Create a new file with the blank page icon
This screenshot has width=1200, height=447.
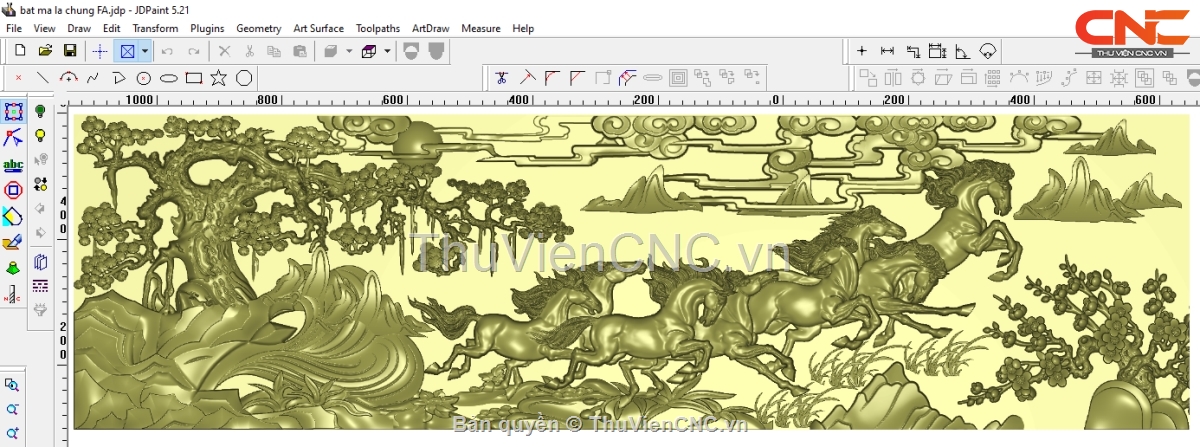coord(20,50)
